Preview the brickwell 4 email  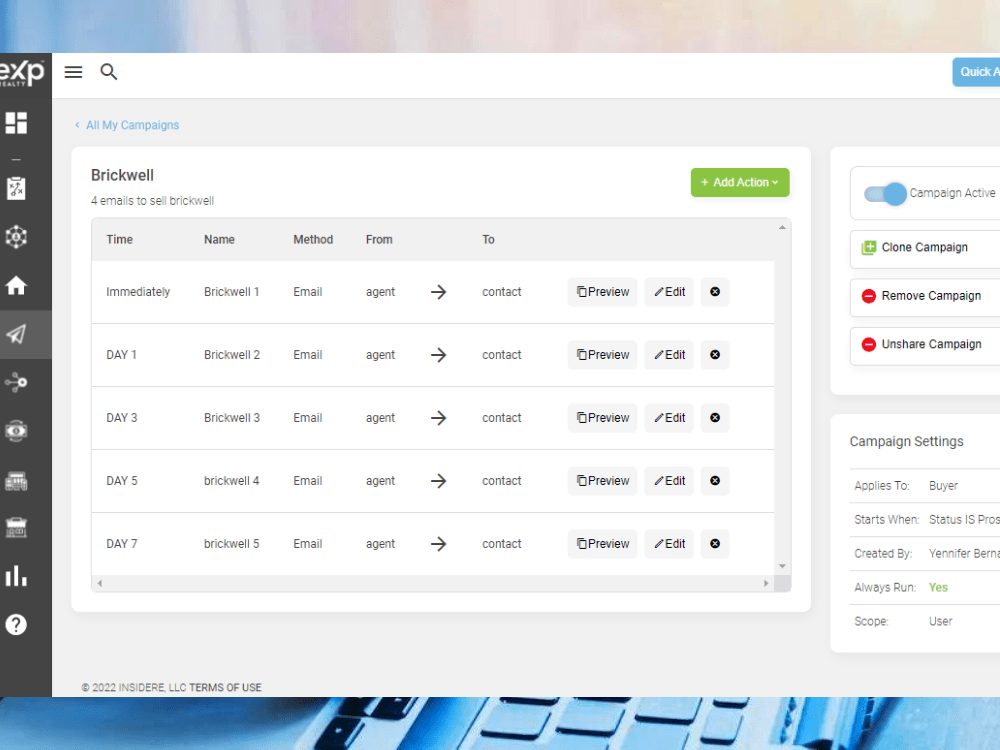pos(603,481)
